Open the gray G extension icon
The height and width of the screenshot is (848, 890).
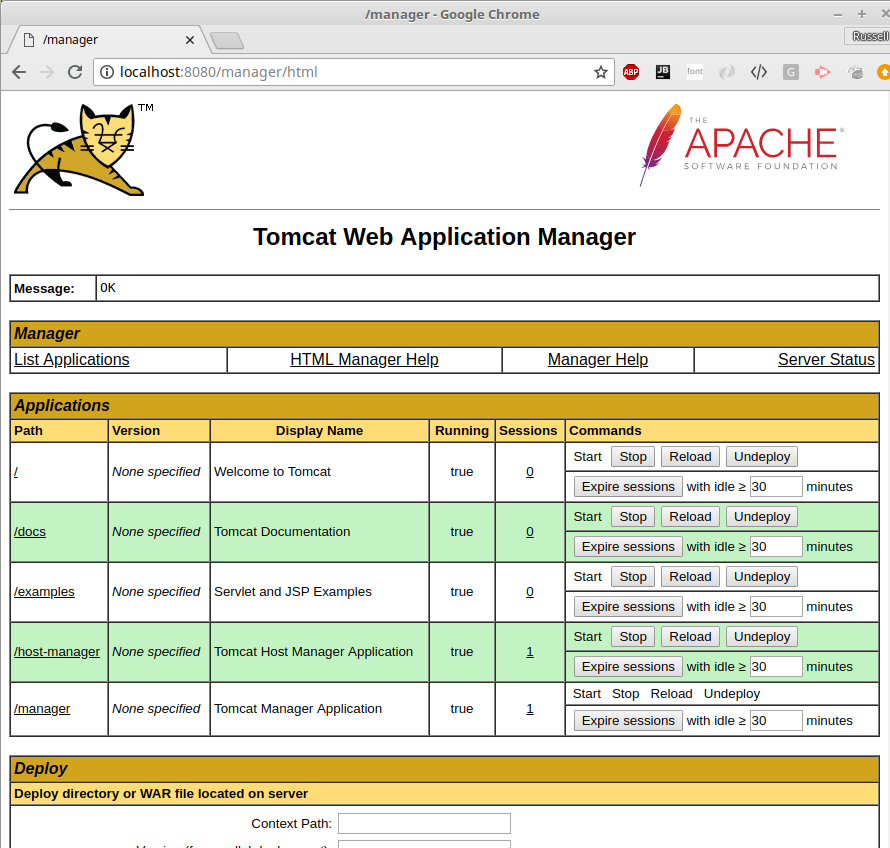click(x=791, y=72)
